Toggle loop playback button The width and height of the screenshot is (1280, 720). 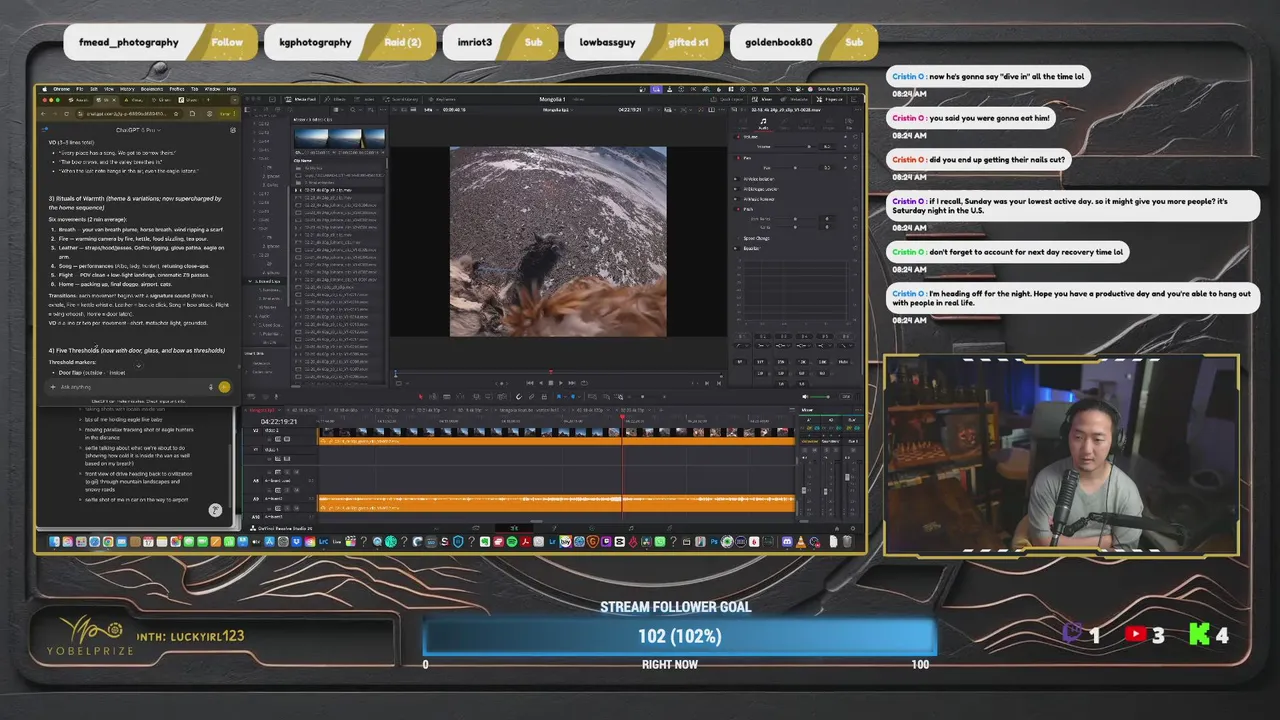click(x=584, y=383)
